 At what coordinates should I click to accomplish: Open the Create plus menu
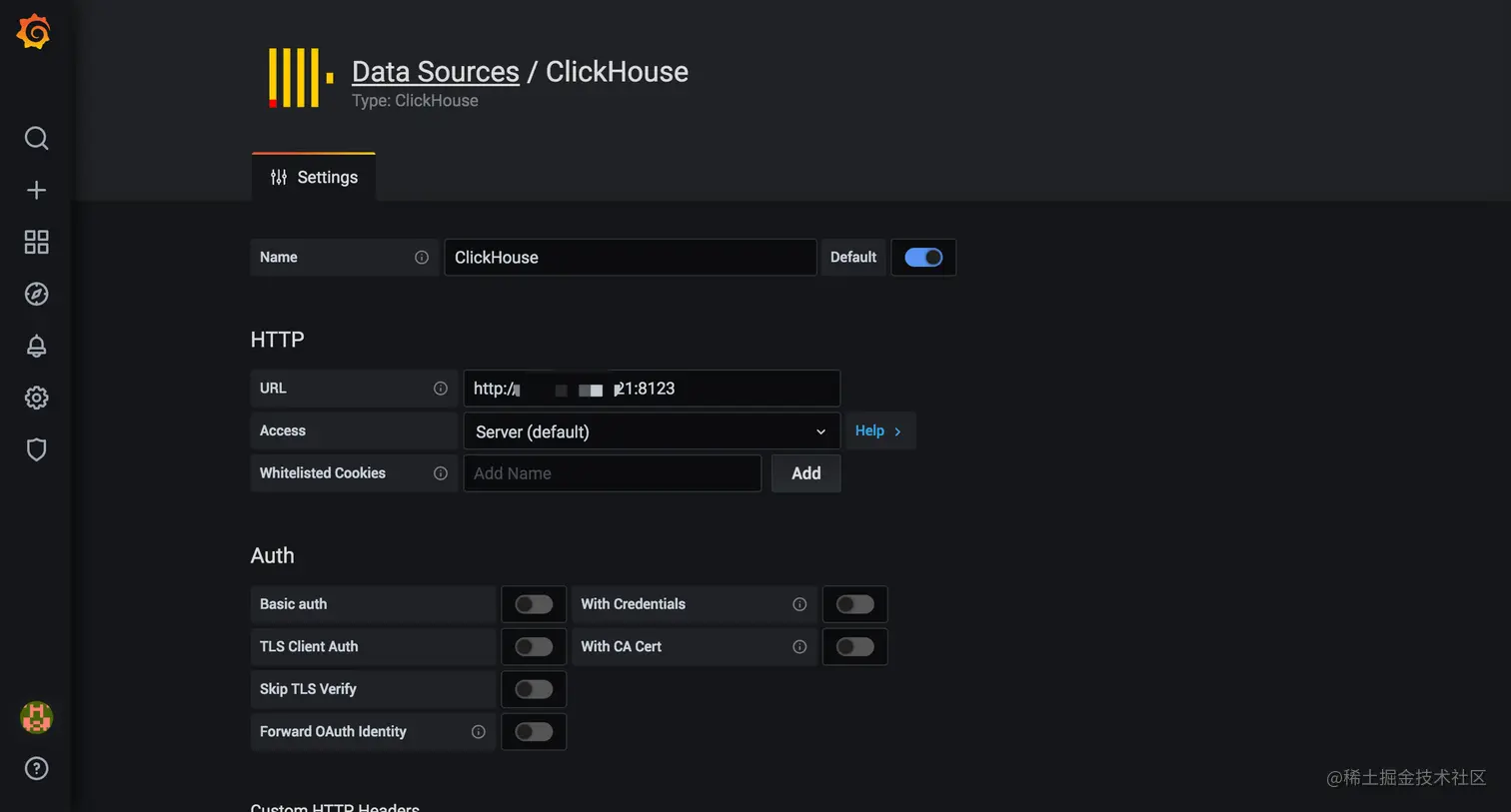click(36, 190)
